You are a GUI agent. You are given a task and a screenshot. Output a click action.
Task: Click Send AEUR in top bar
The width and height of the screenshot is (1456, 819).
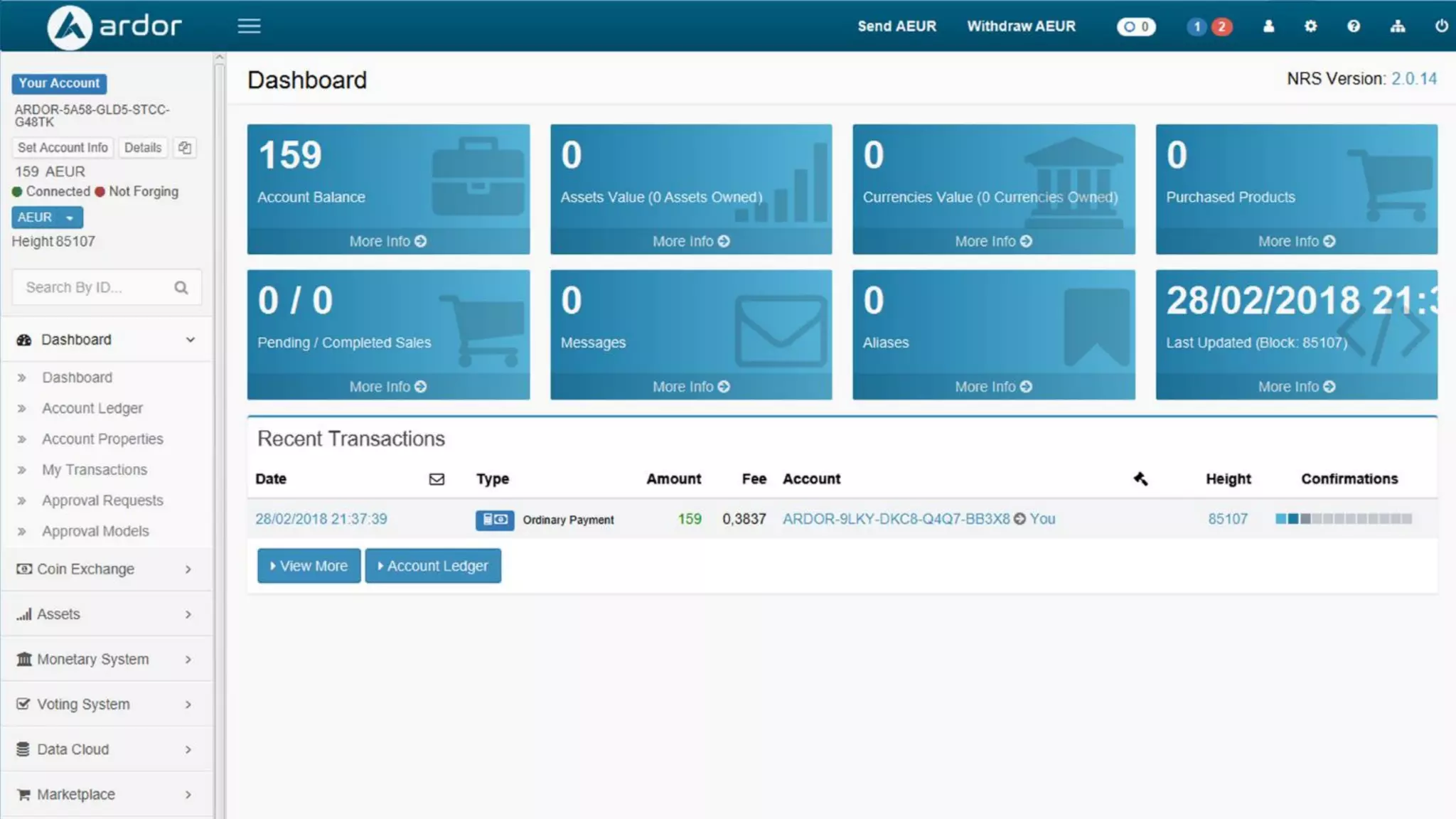point(896,26)
